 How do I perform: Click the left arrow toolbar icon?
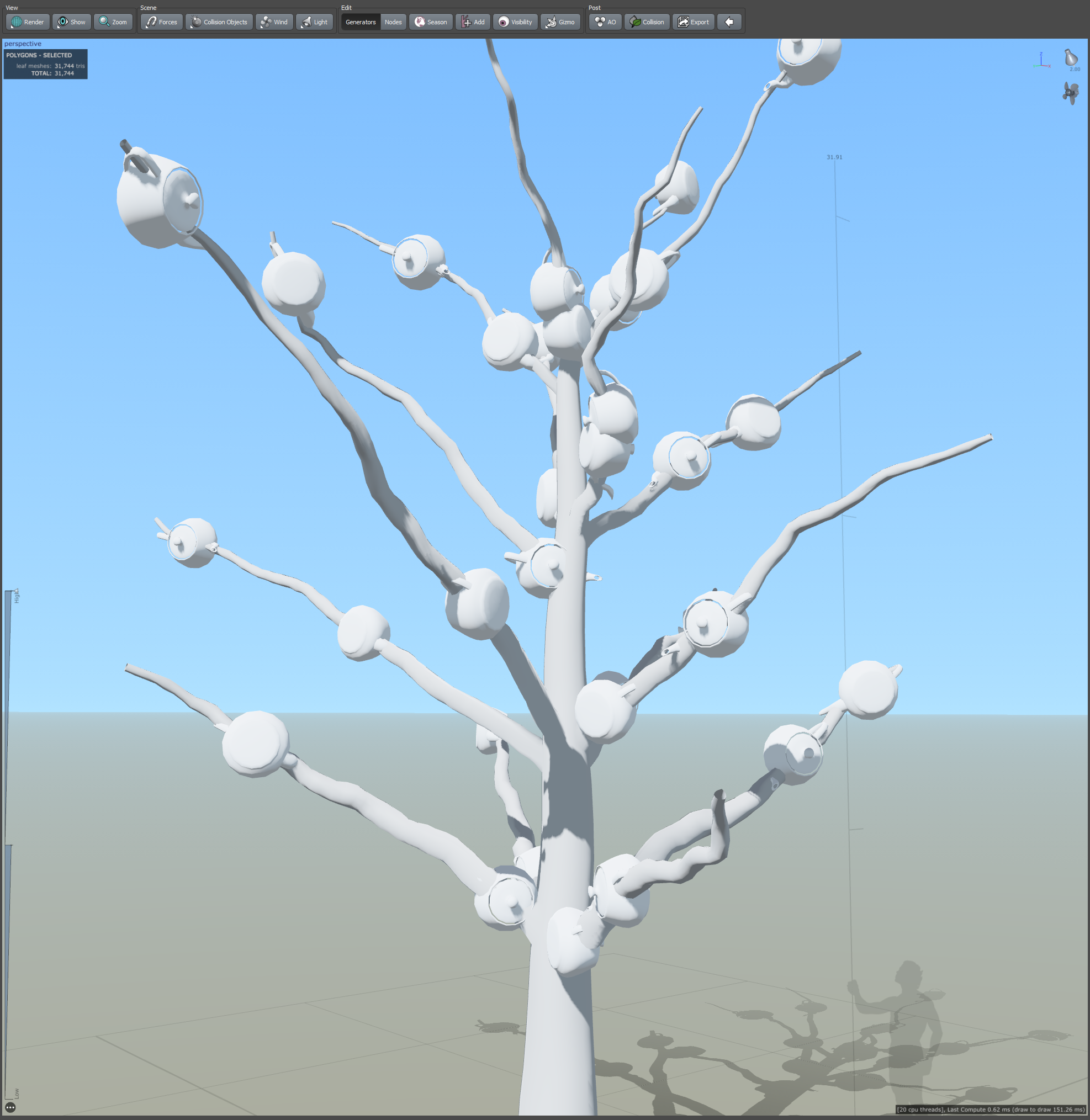pyautogui.click(x=729, y=22)
